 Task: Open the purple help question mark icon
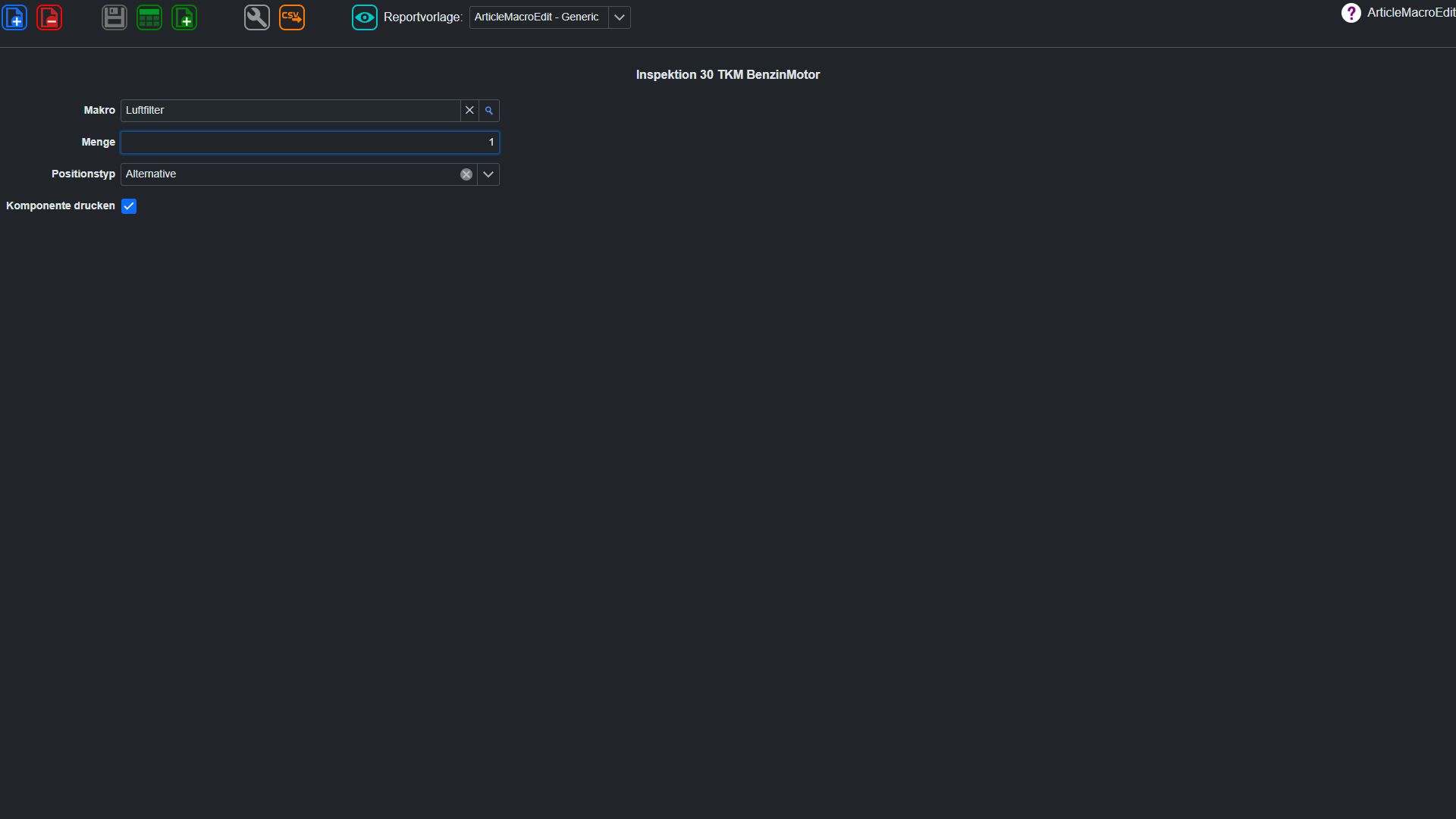pyautogui.click(x=1351, y=13)
